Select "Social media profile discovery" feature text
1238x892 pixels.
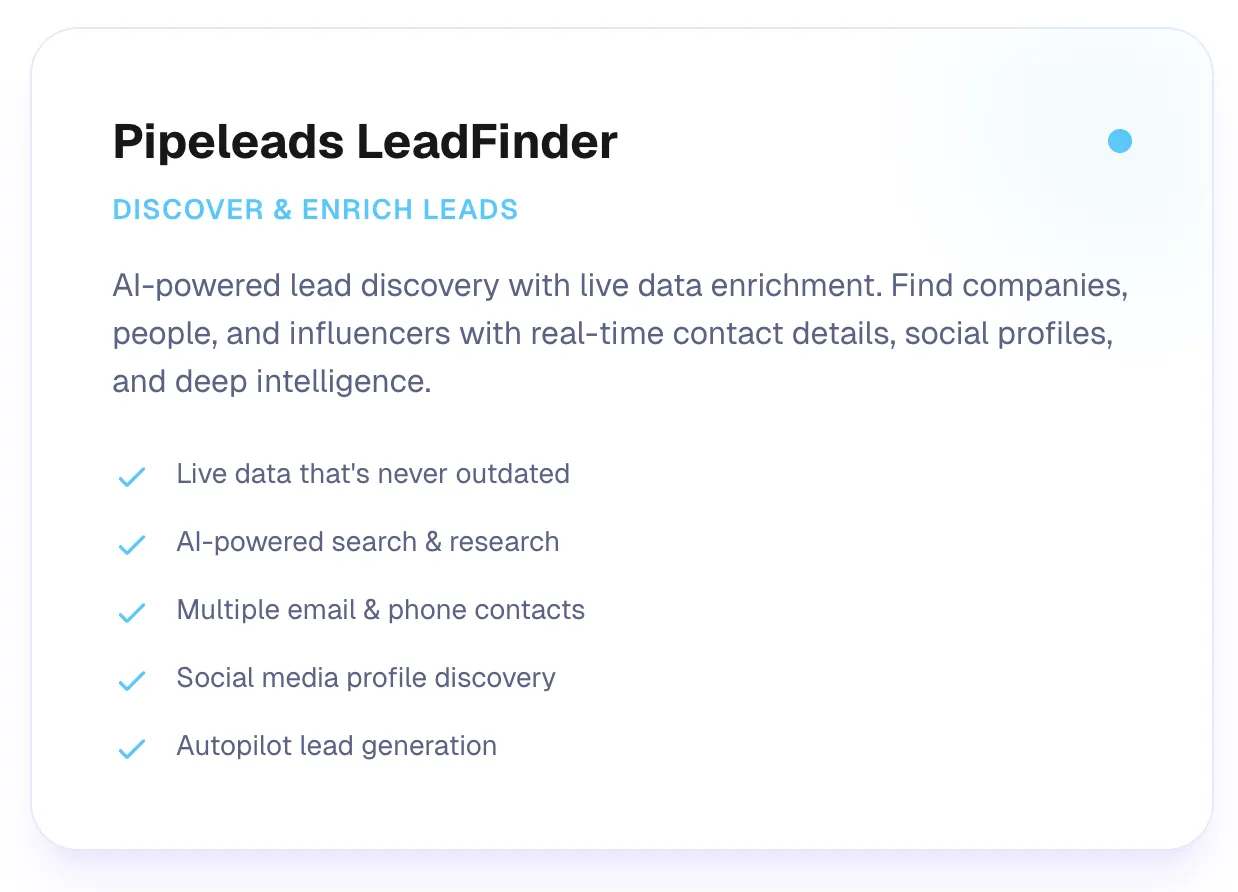tap(366, 678)
